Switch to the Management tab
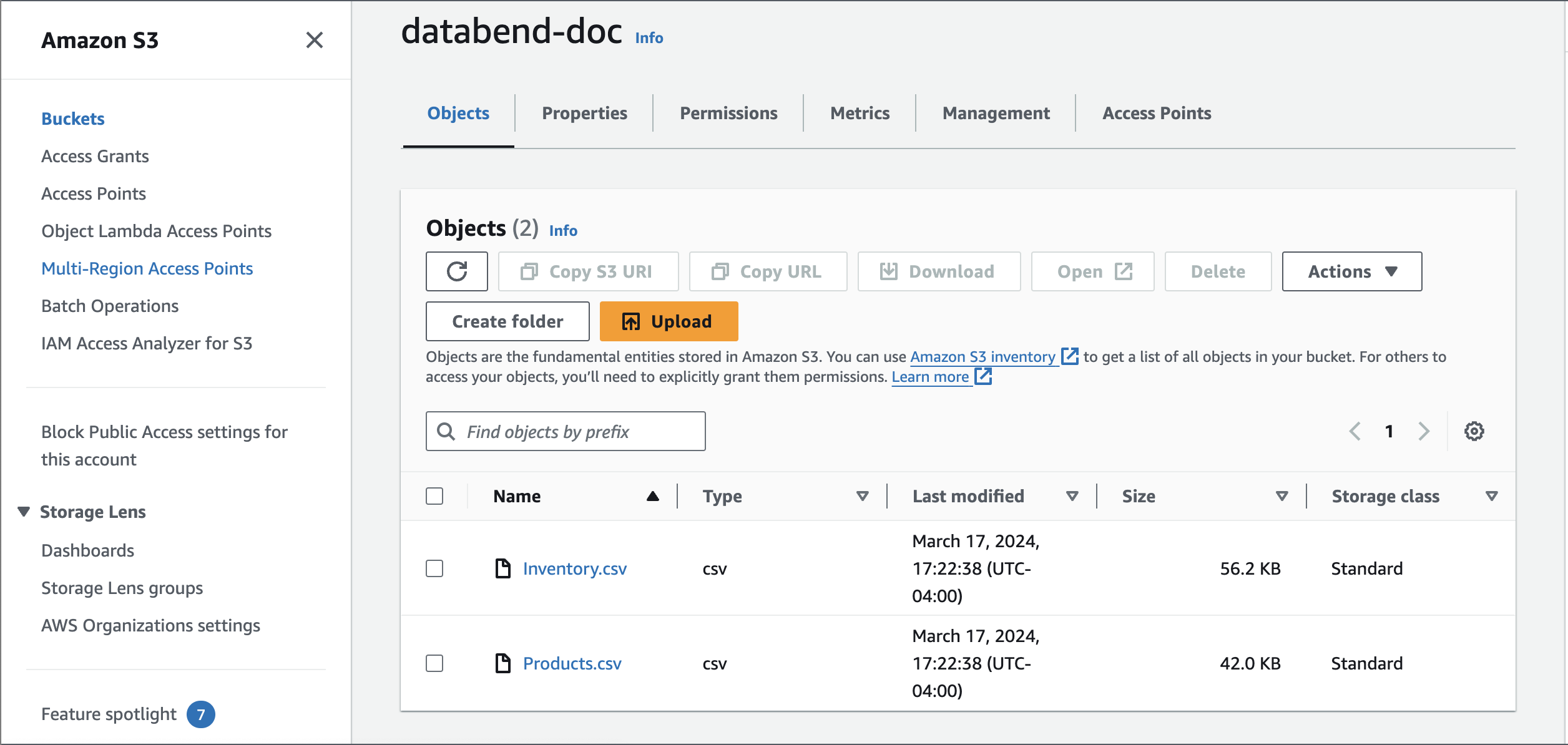1568x745 pixels. click(x=996, y=114)
